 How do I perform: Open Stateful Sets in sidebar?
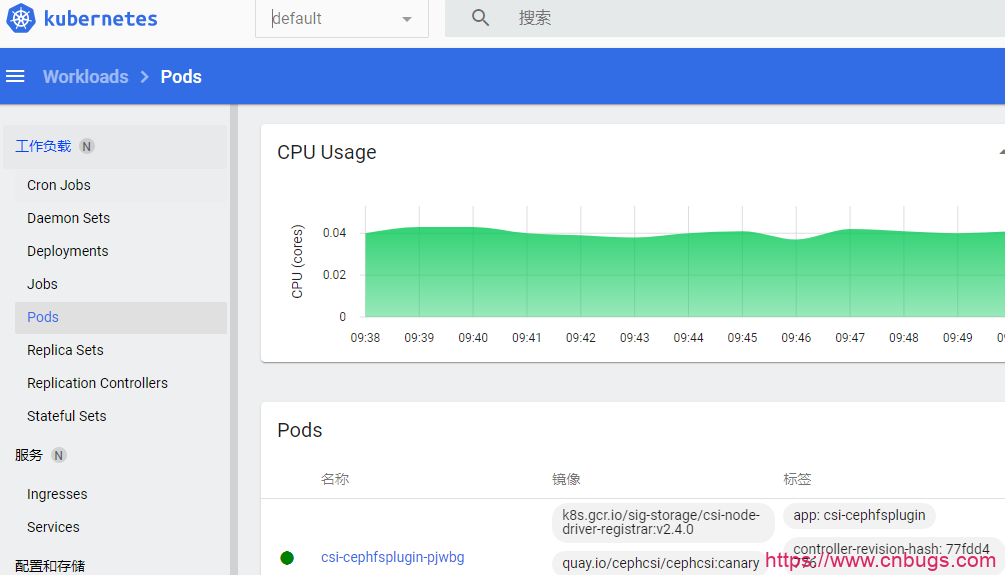(66, 416)
